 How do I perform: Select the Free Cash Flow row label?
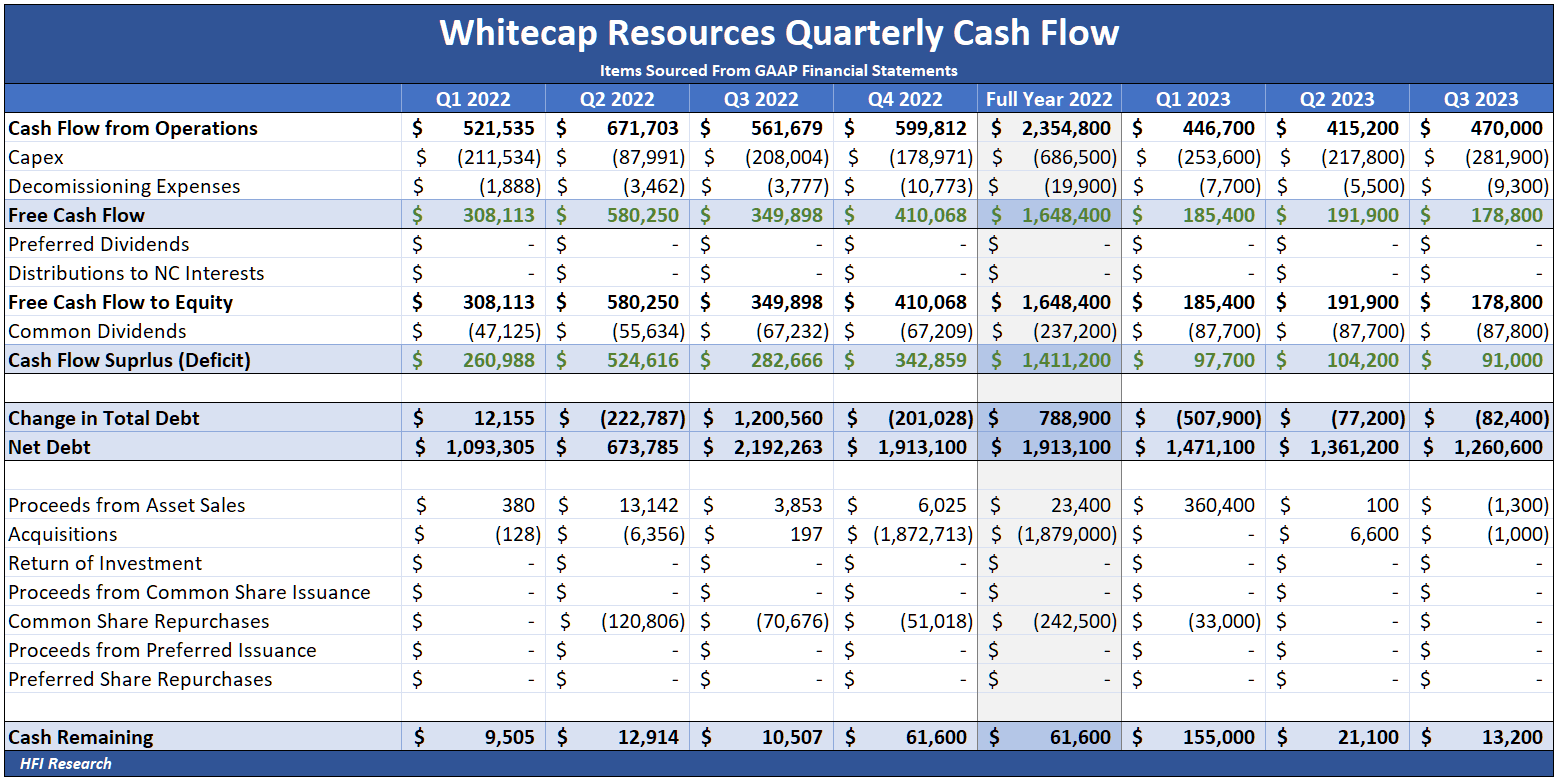click(x=76, y=215)
